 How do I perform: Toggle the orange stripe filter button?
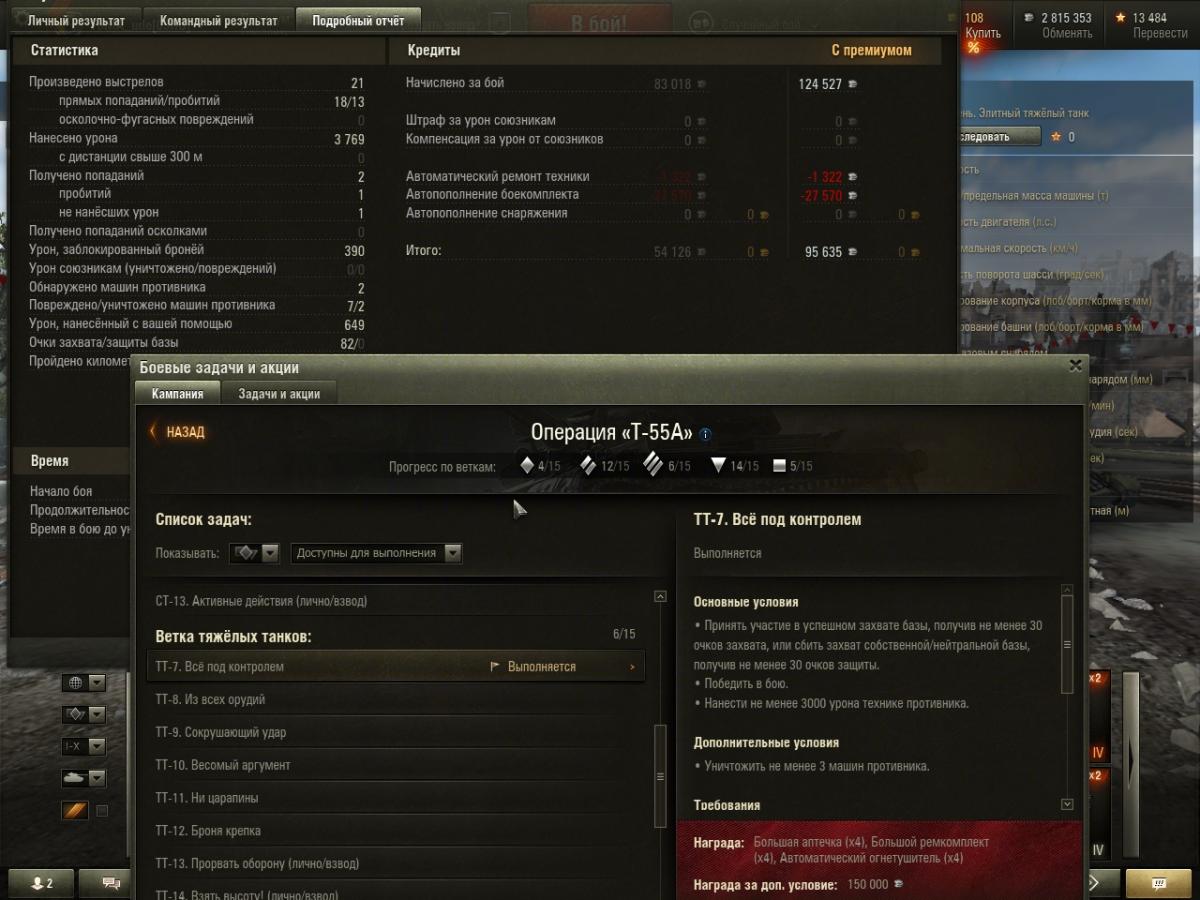pyautogui.click(x=75, y=811)
